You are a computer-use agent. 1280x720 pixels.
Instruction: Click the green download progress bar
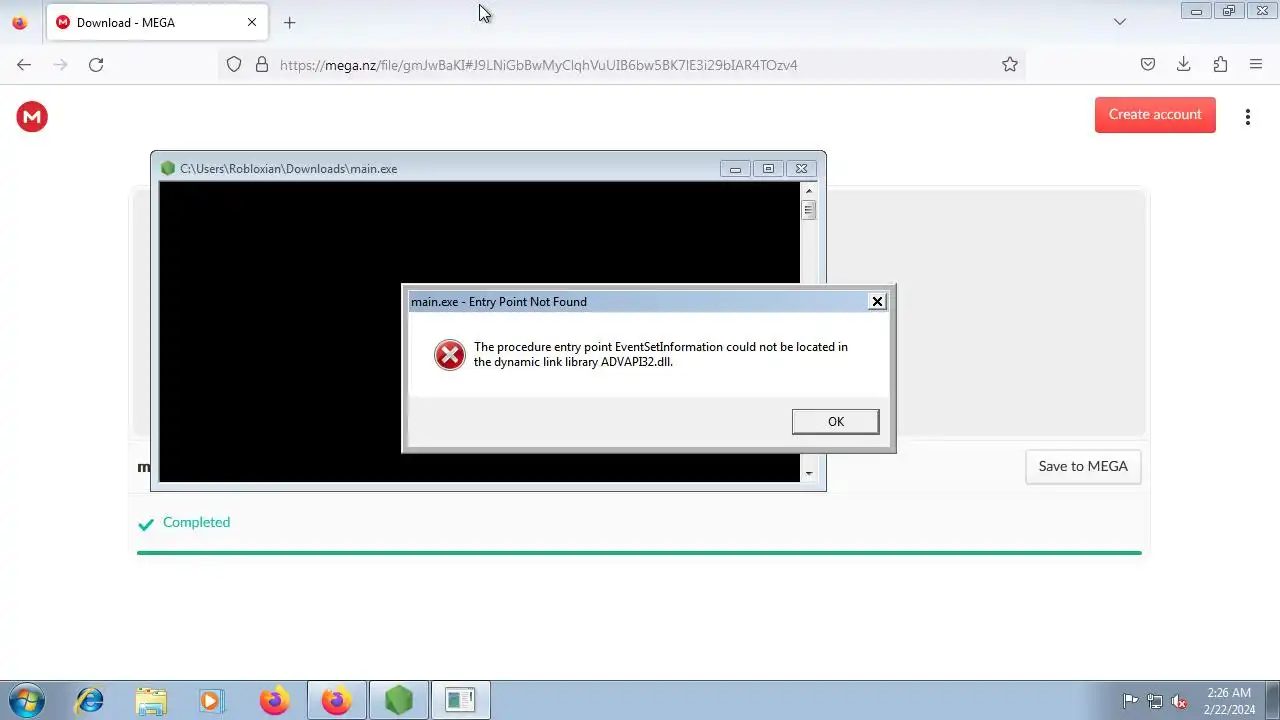(639, 552)
